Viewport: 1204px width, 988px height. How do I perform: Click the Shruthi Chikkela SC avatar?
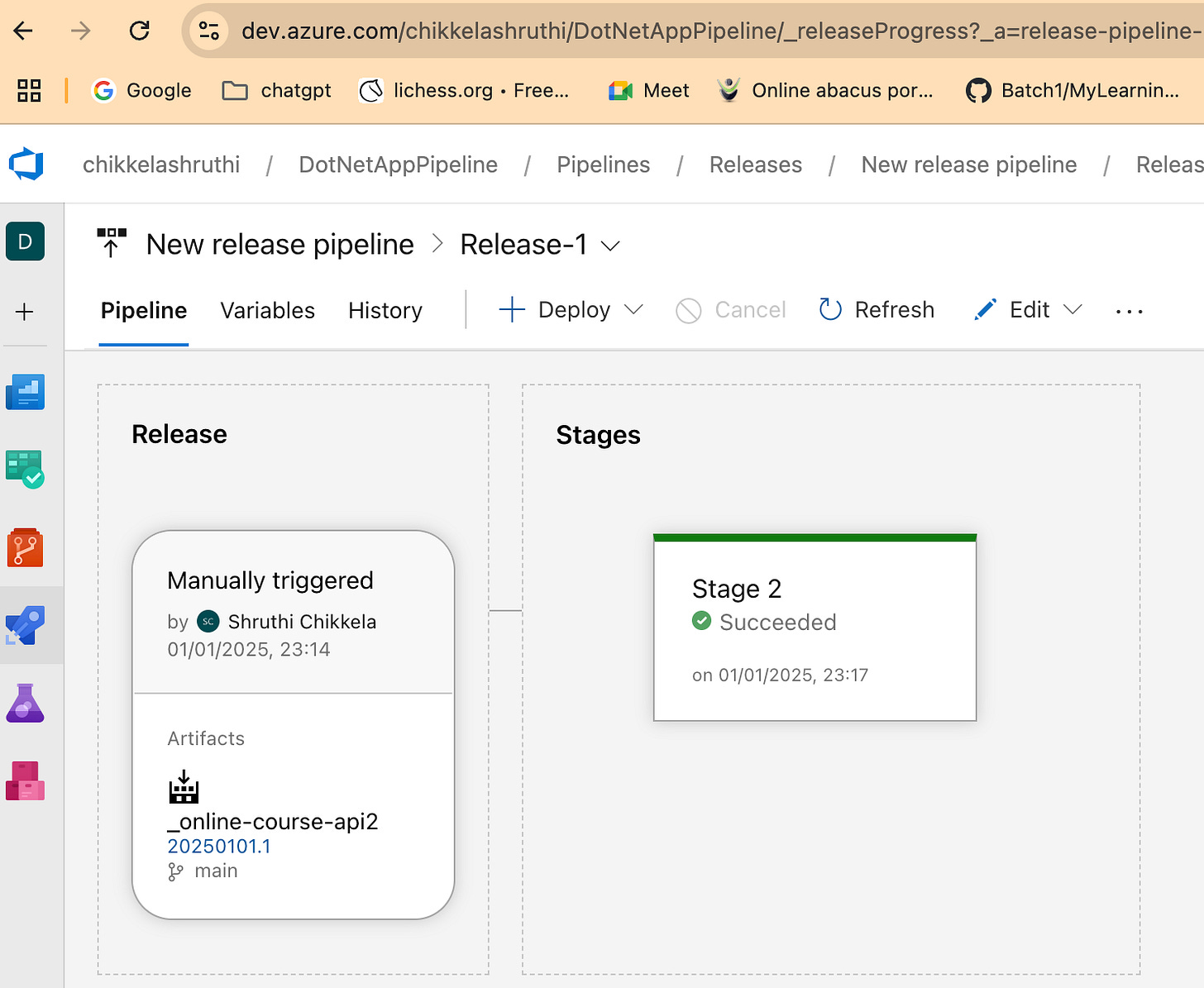pos(208,621)
